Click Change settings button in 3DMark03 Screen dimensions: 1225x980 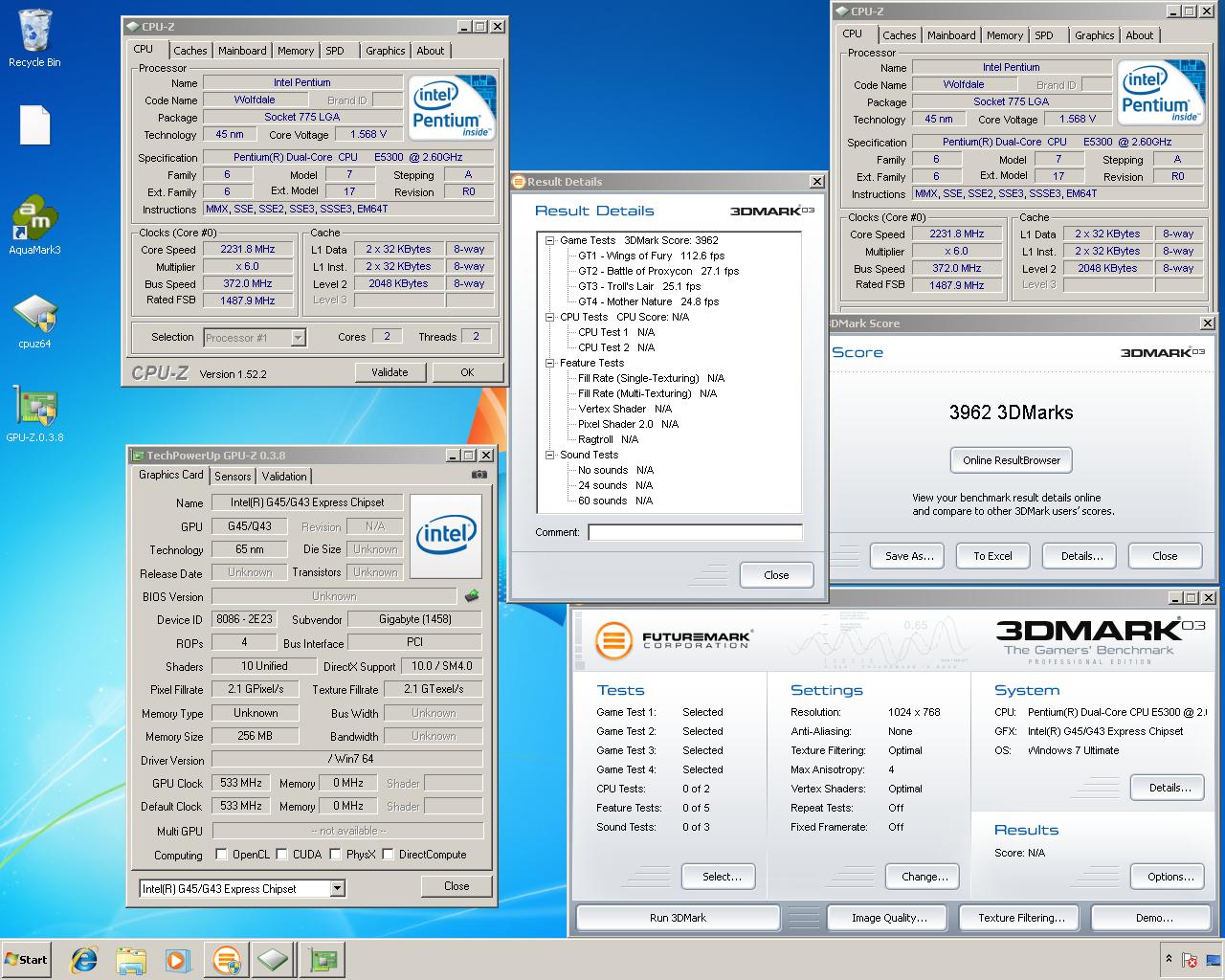click(924, 877)
